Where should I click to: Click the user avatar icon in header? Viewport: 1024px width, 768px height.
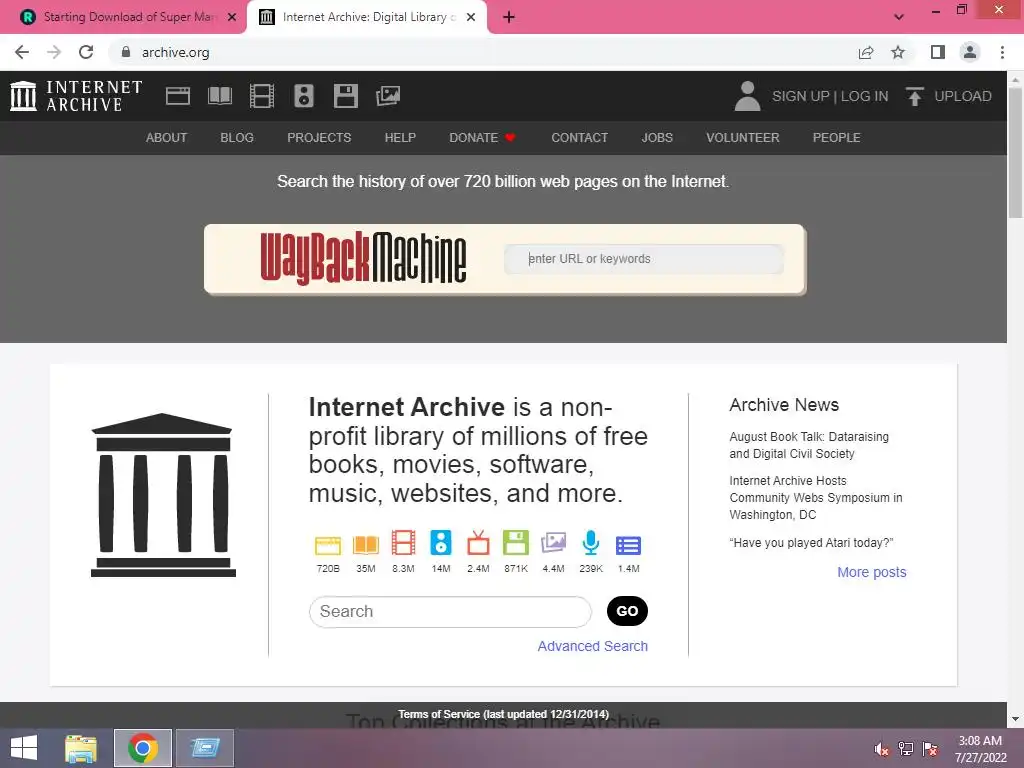coord(748,96)
